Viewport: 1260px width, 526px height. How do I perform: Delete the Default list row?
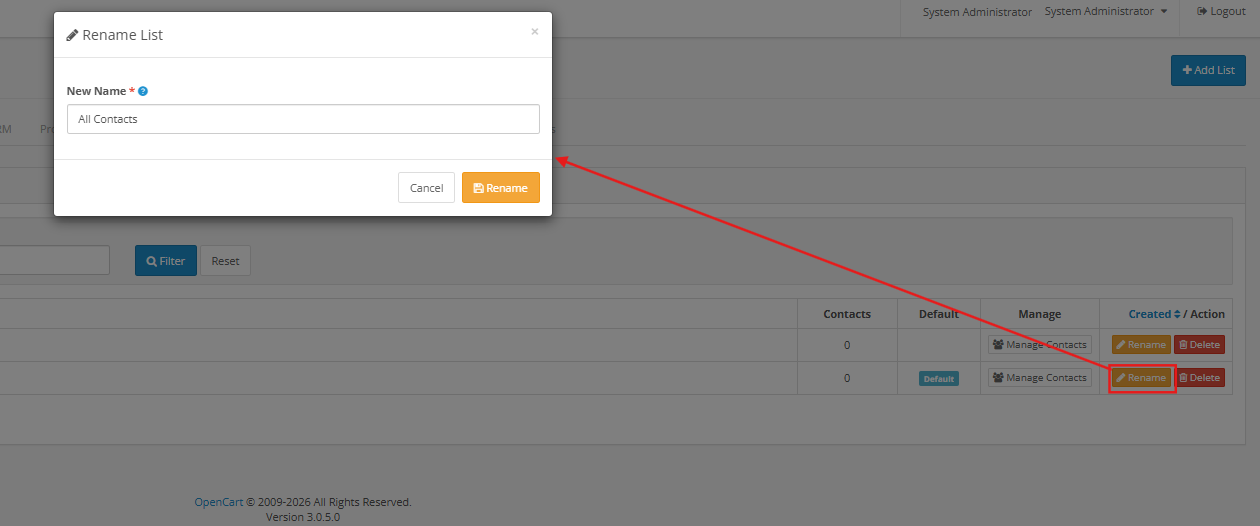1199,378
